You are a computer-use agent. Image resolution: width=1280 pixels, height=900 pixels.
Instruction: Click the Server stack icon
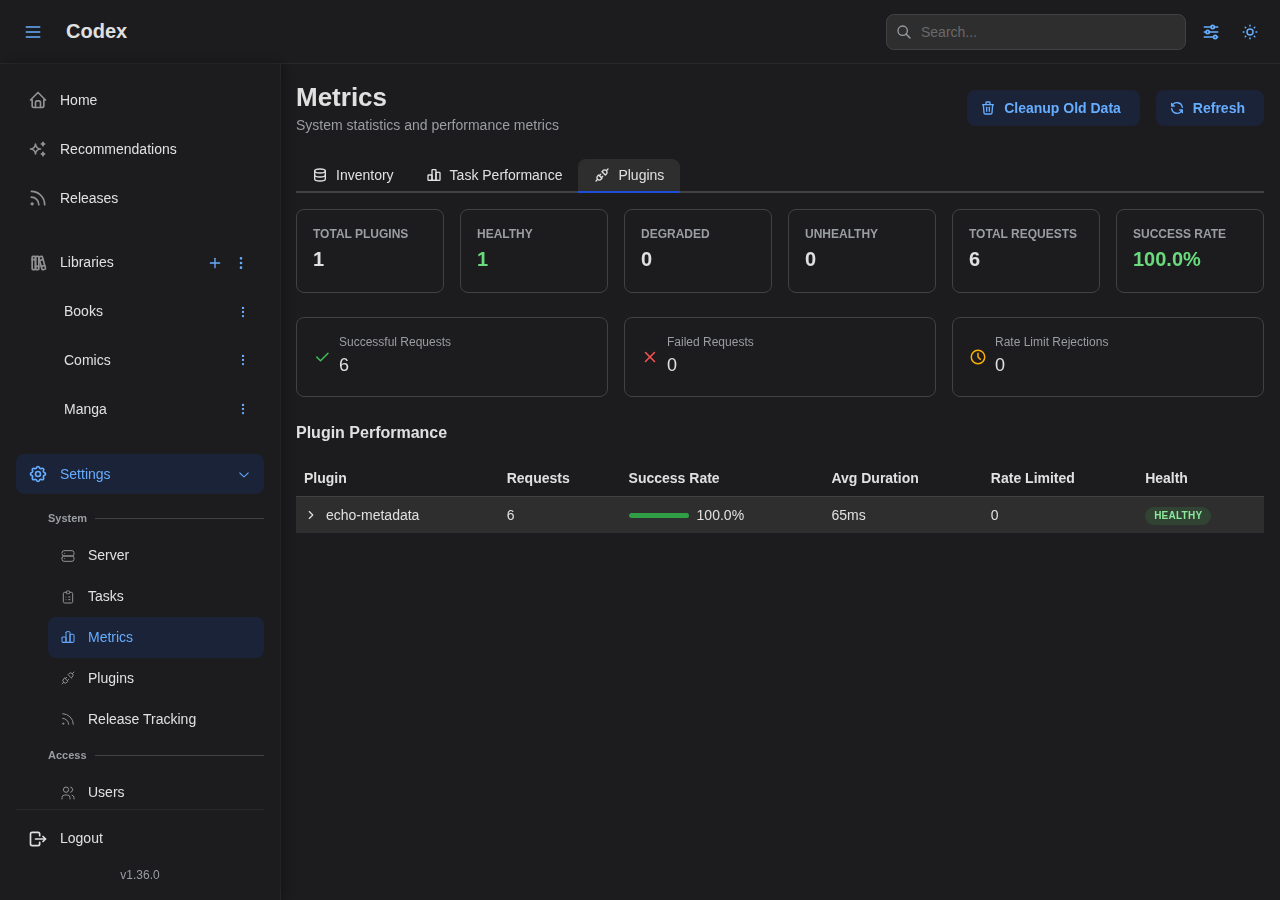tap(68, 556)
